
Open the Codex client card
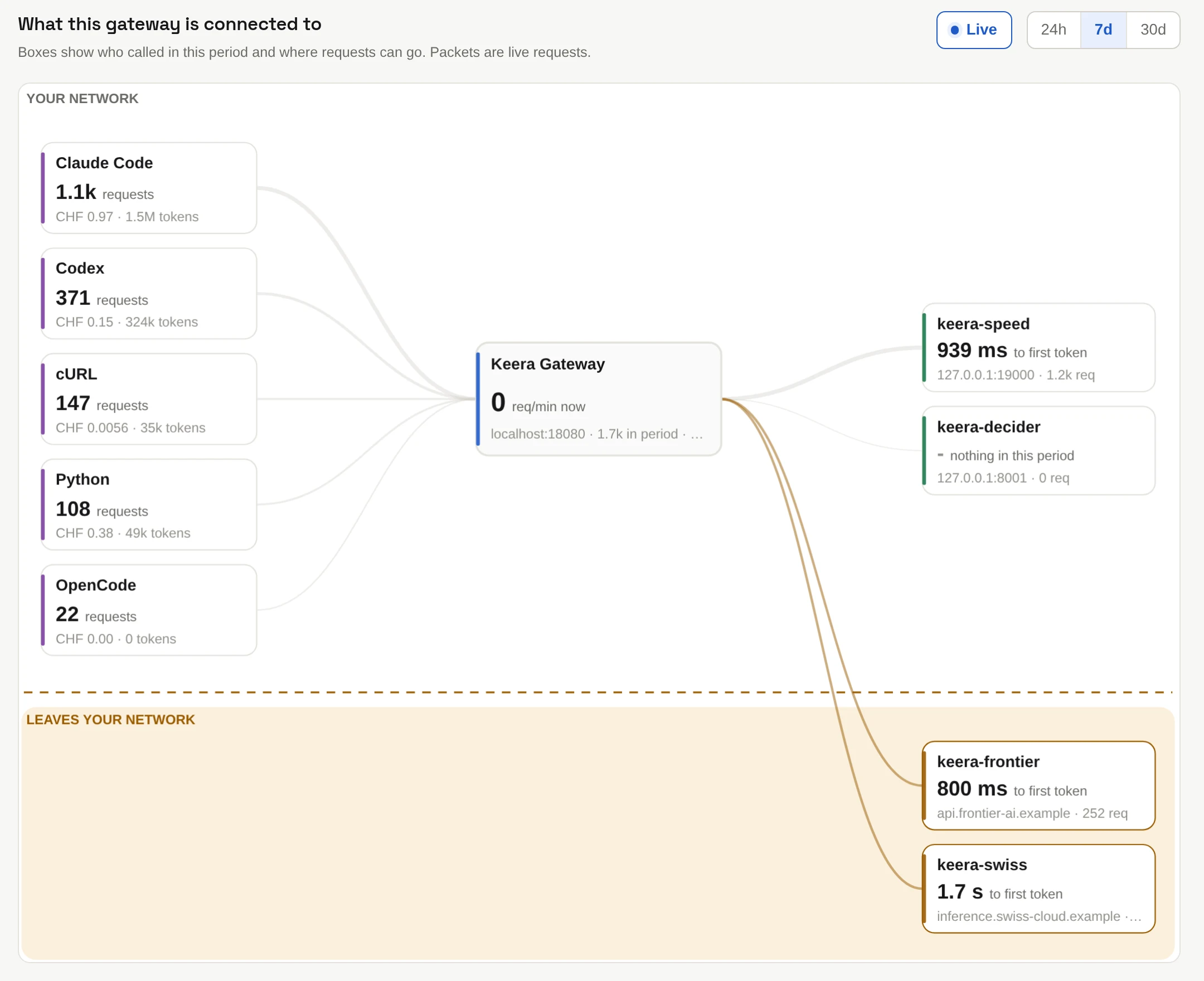[x=149, y=294]
